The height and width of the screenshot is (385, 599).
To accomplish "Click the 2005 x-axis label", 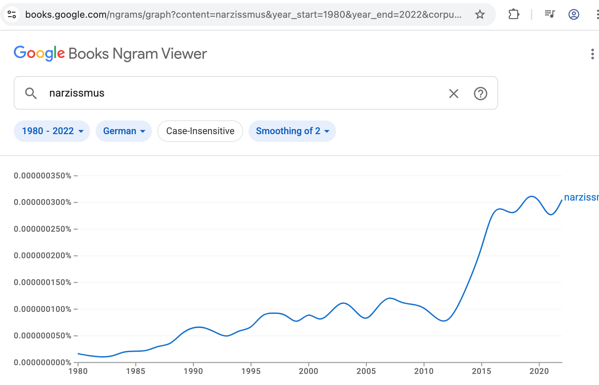I will (x=366, y=371).
